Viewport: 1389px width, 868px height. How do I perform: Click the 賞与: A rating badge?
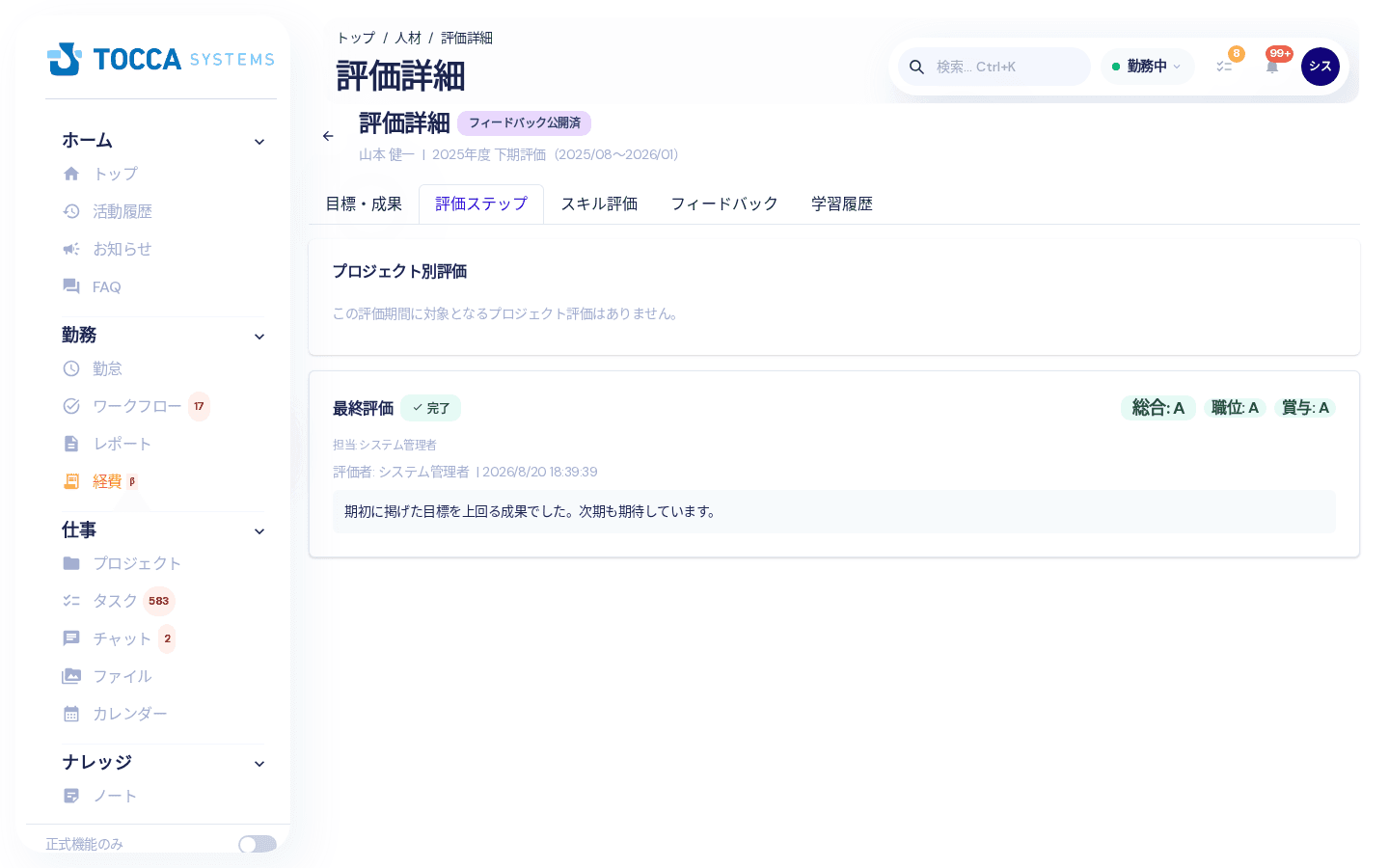[1305, 408]
